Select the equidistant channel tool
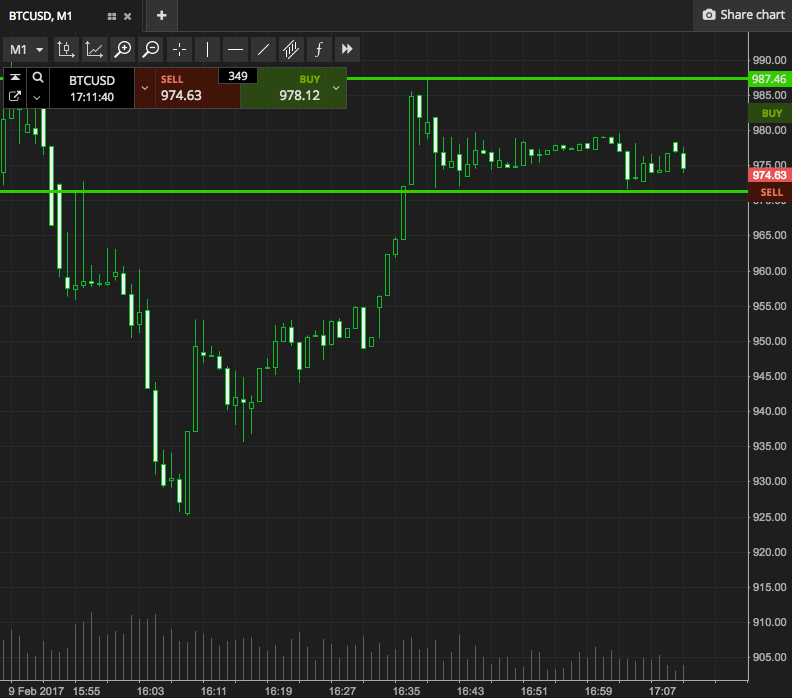 [291, 49]
